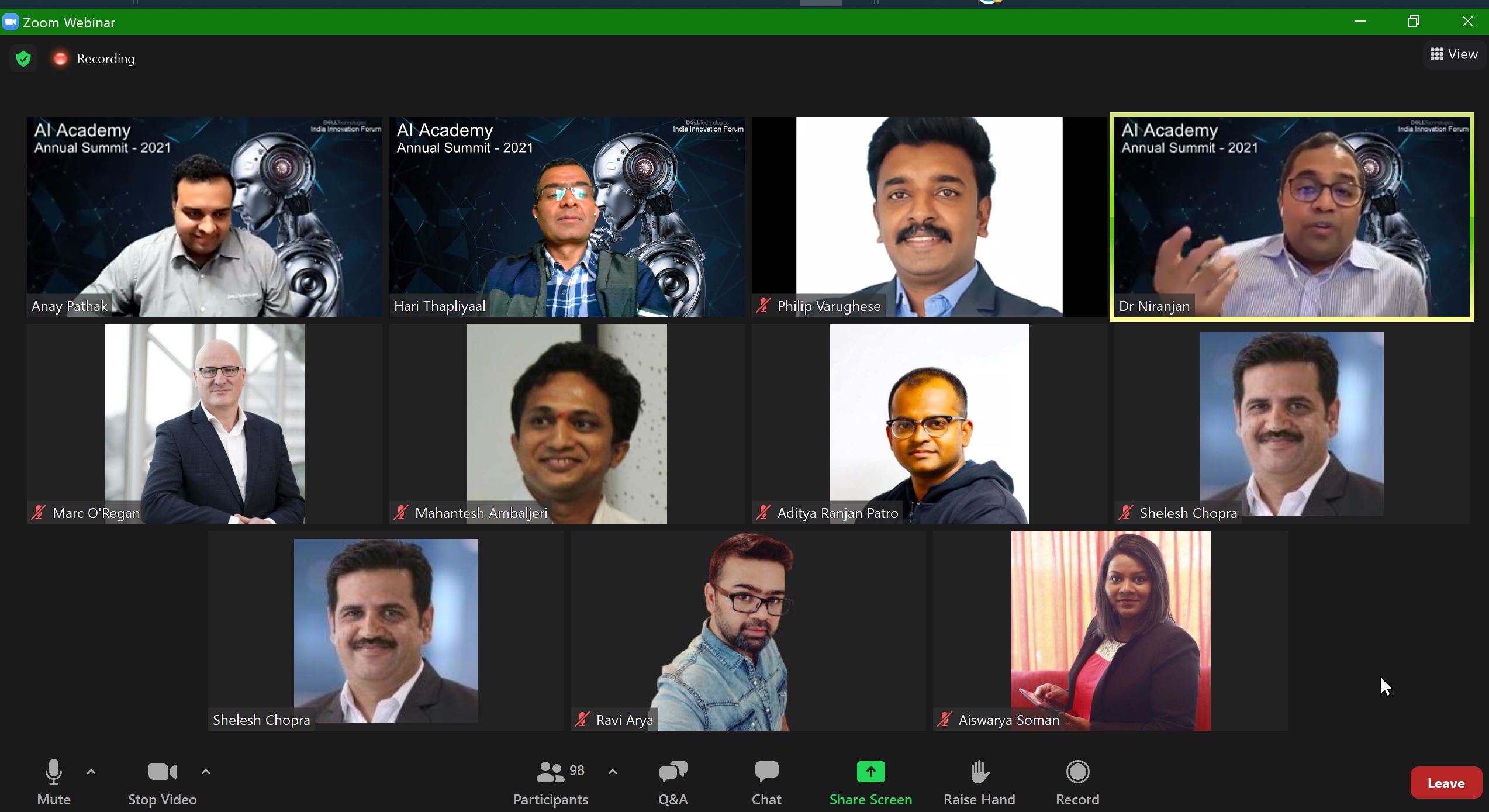Click the Zoom Webinar window title
This screenshot has height=812, width=1489.
click(x=69, y=23)
